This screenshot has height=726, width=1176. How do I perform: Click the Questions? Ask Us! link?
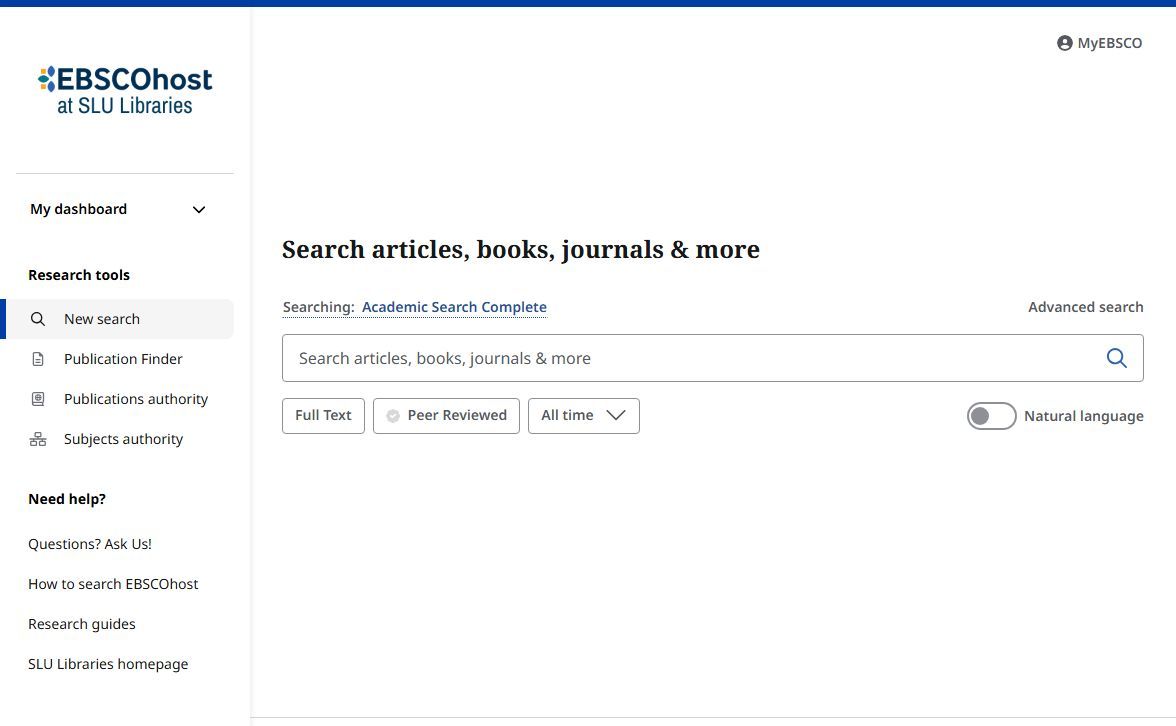90,544
